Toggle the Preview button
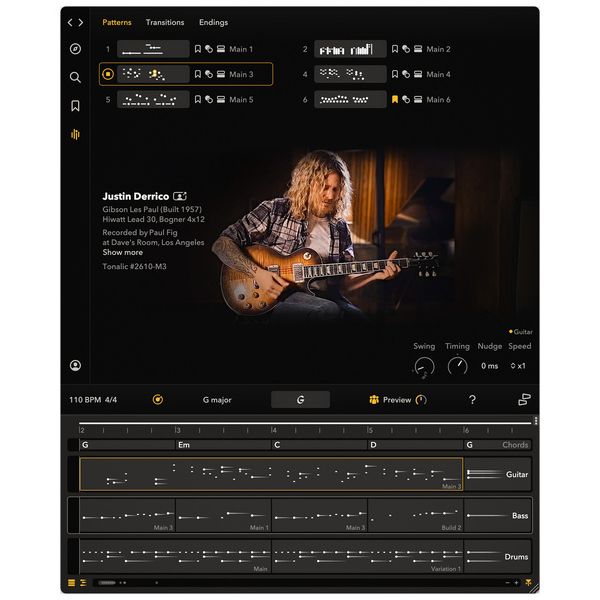Image resolution: width=600 pixels, height=600 pixels. (397, 400)
